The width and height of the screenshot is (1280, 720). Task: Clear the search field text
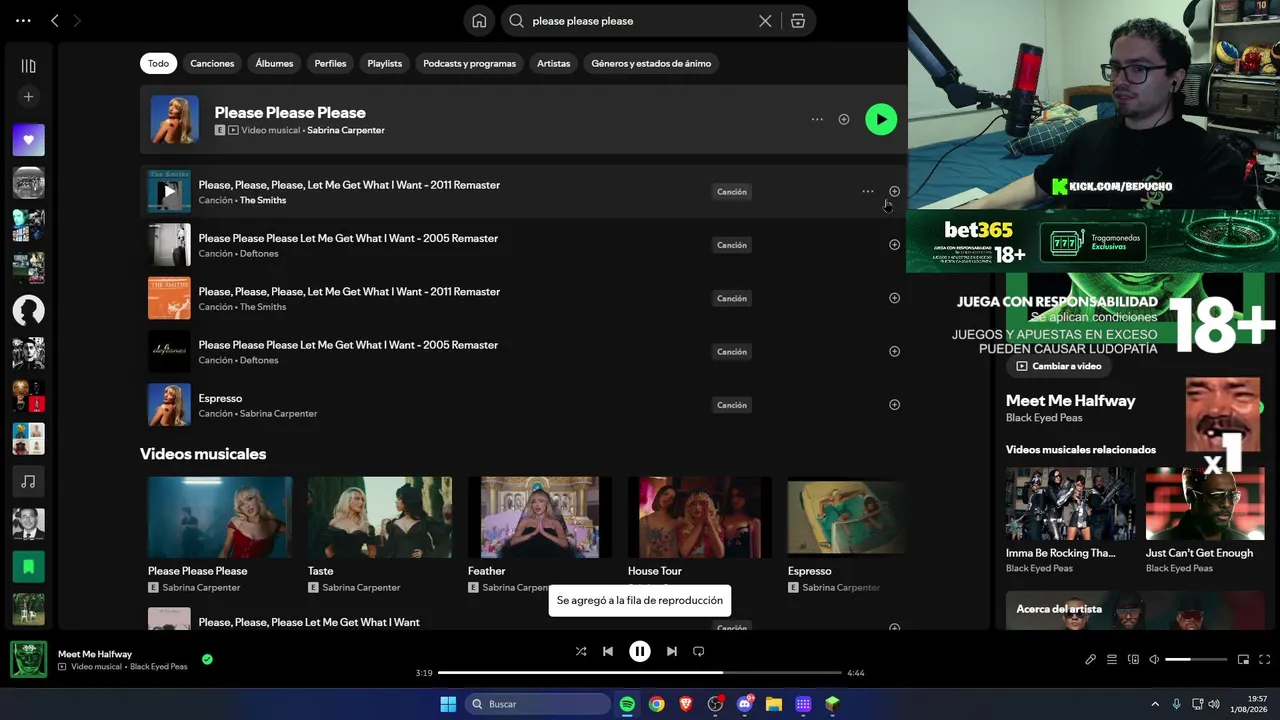coord(765,21)
